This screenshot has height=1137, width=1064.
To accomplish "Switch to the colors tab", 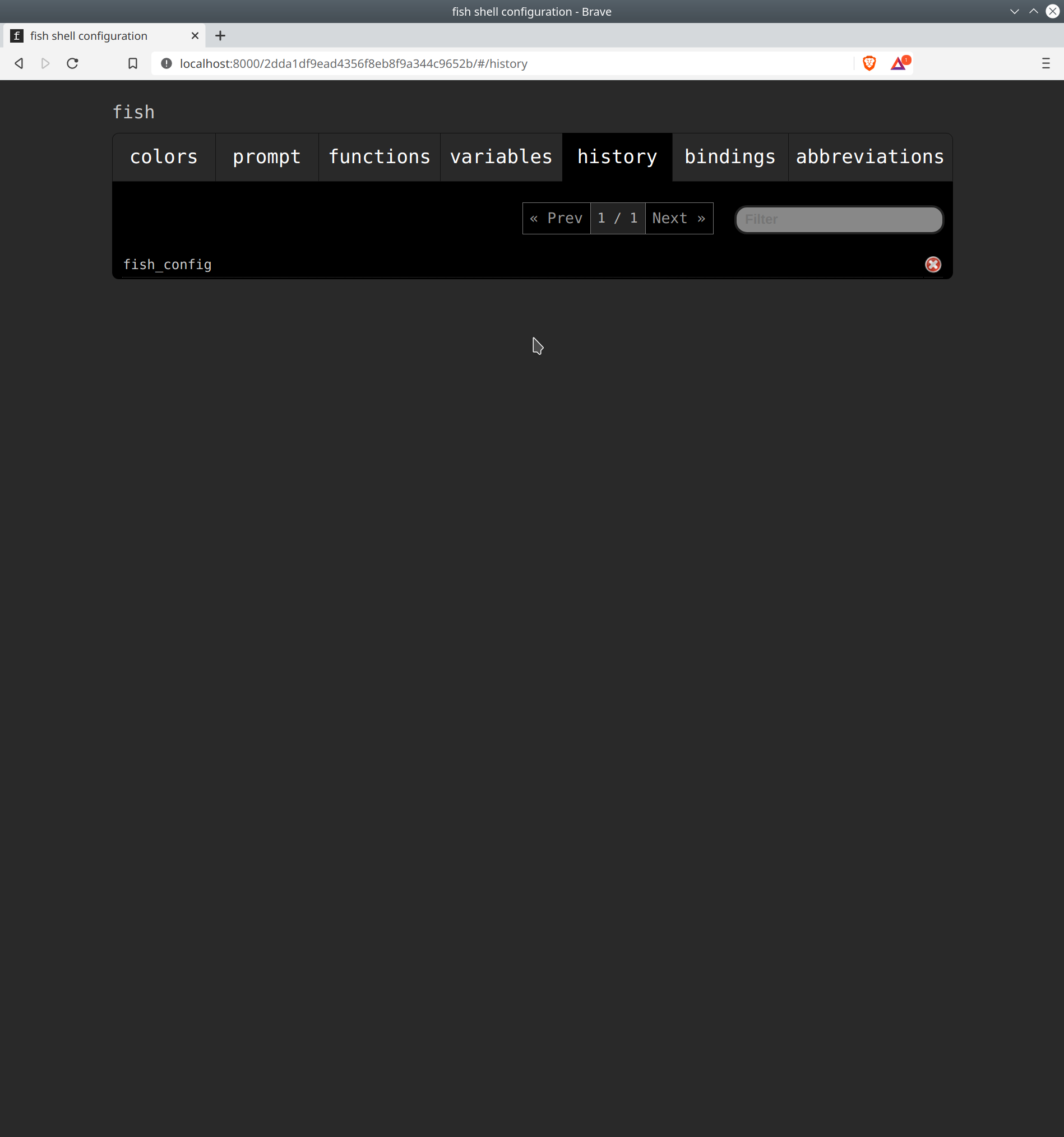I will point(164,158).
